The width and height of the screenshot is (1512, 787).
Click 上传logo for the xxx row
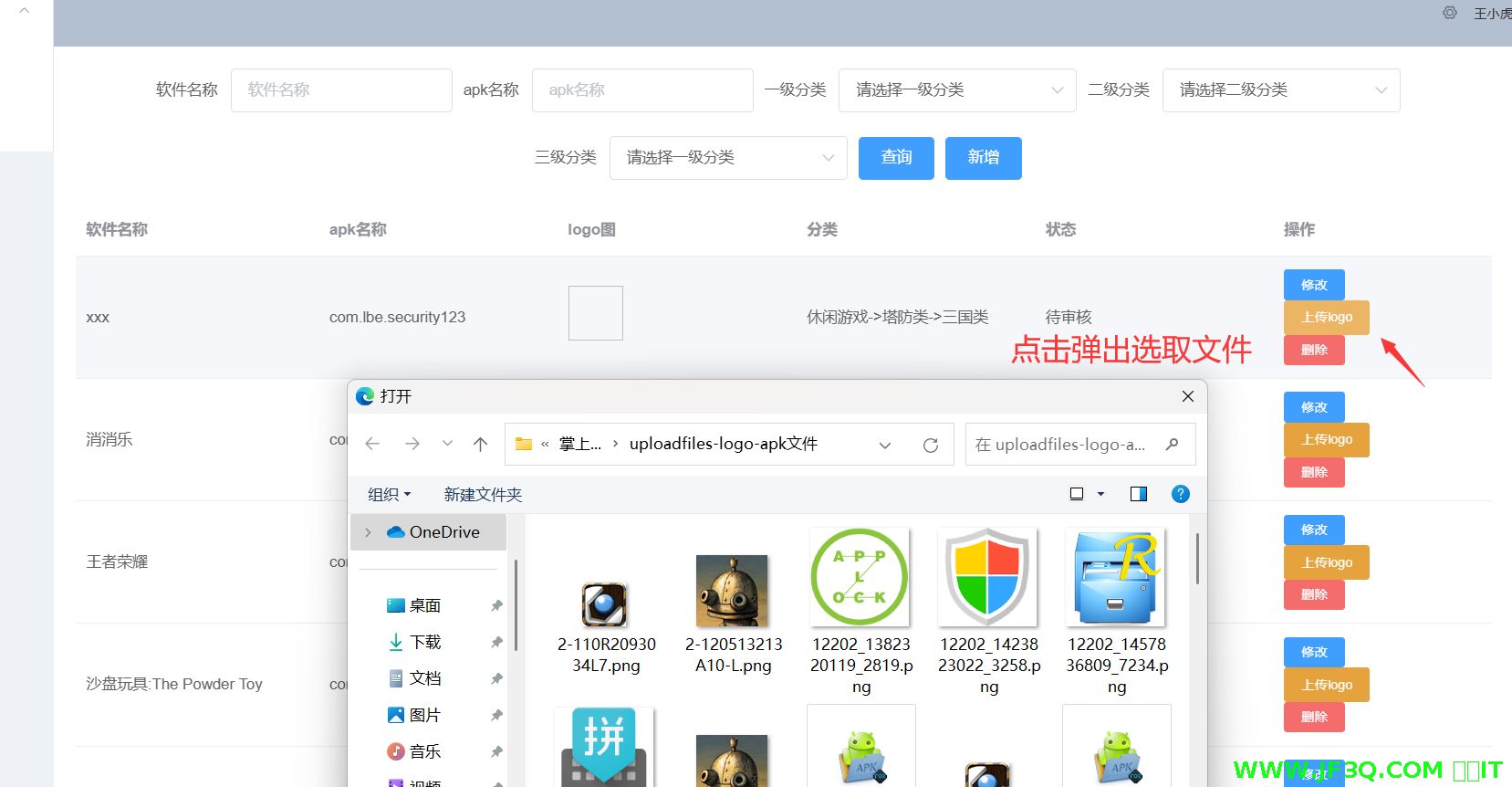coord(1327,318)
